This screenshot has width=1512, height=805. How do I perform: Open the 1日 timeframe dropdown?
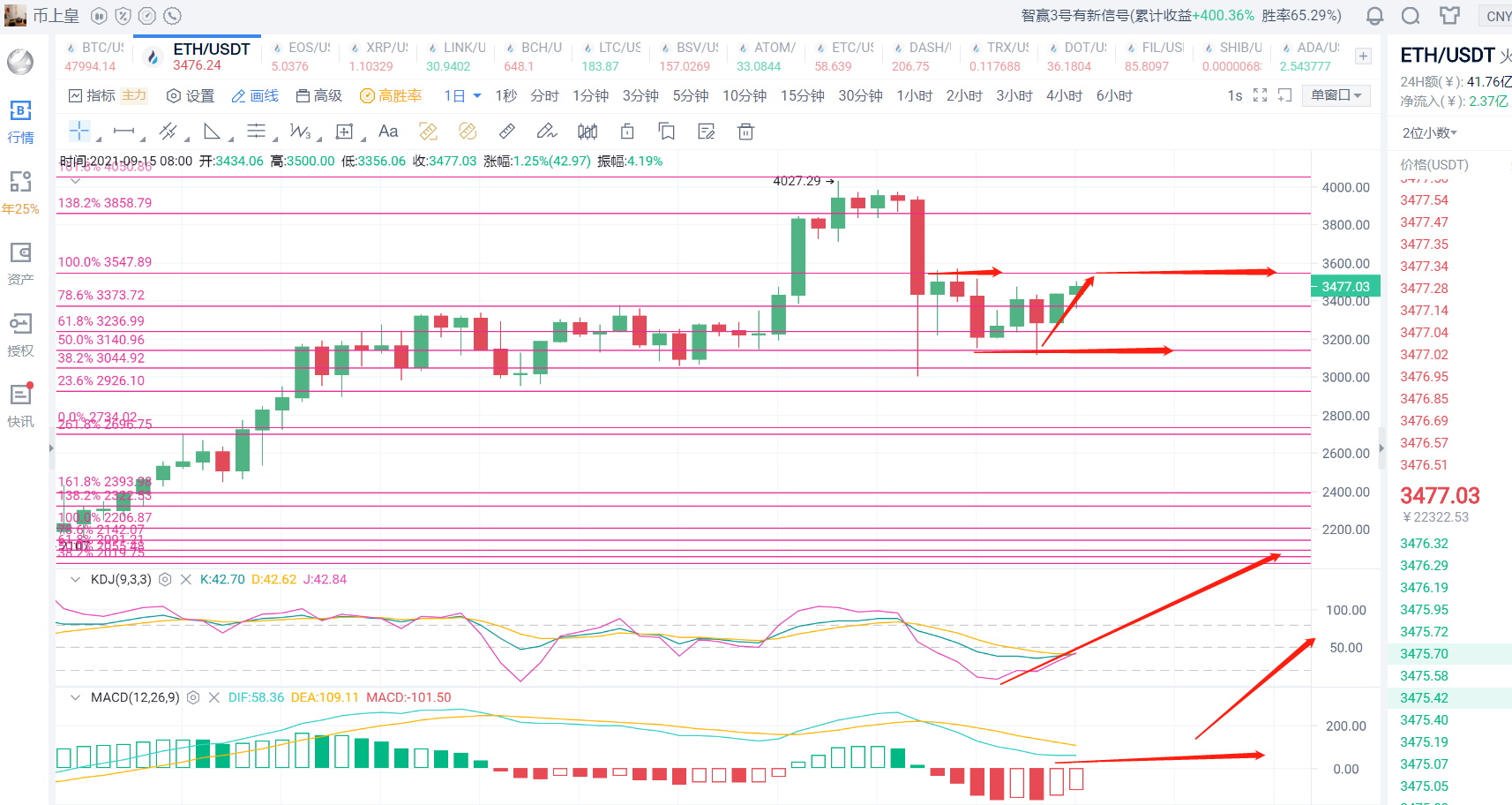coord(462,95)
